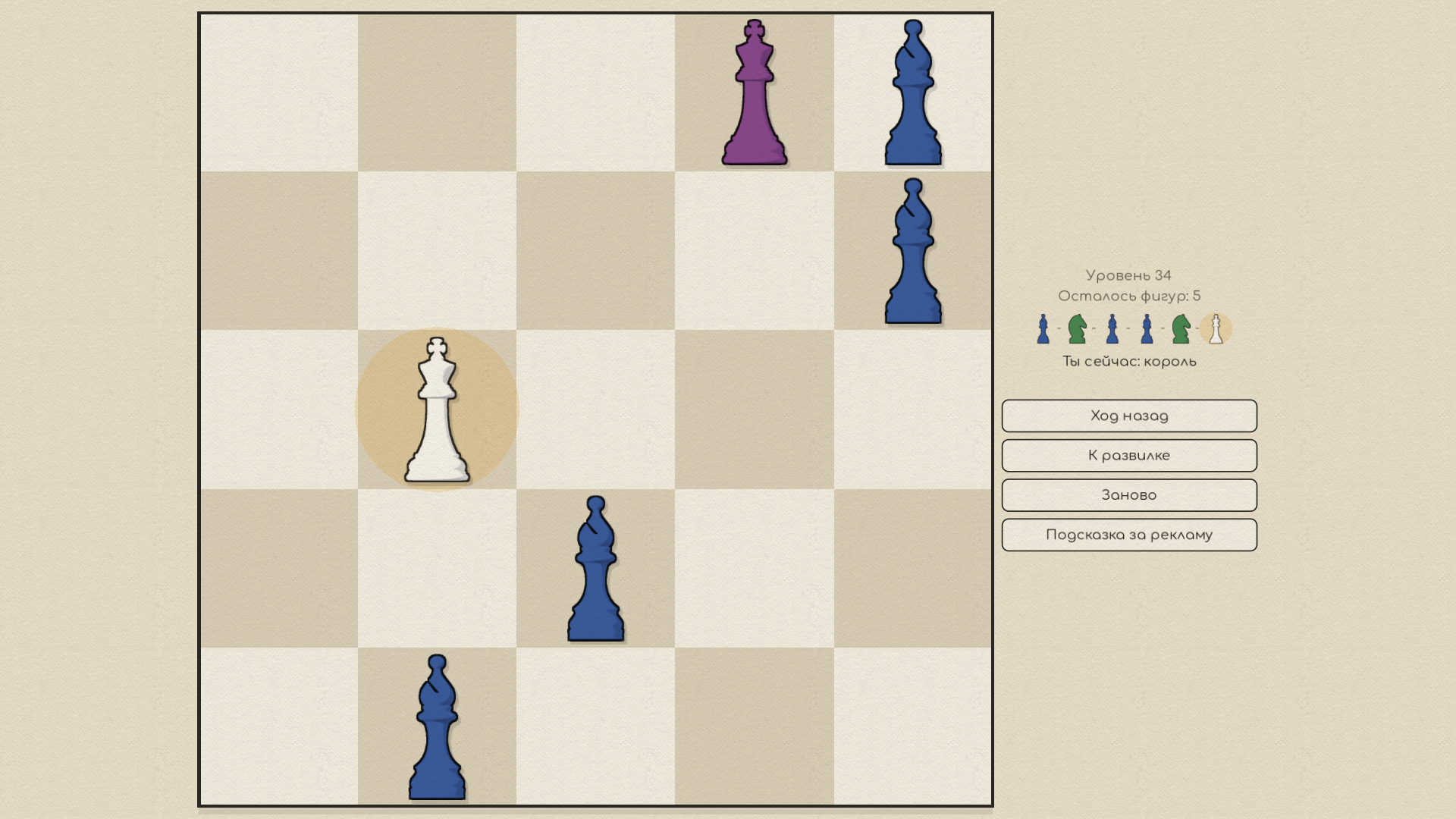Return to fork with 'К развилке' button

tap(1129, 456)
